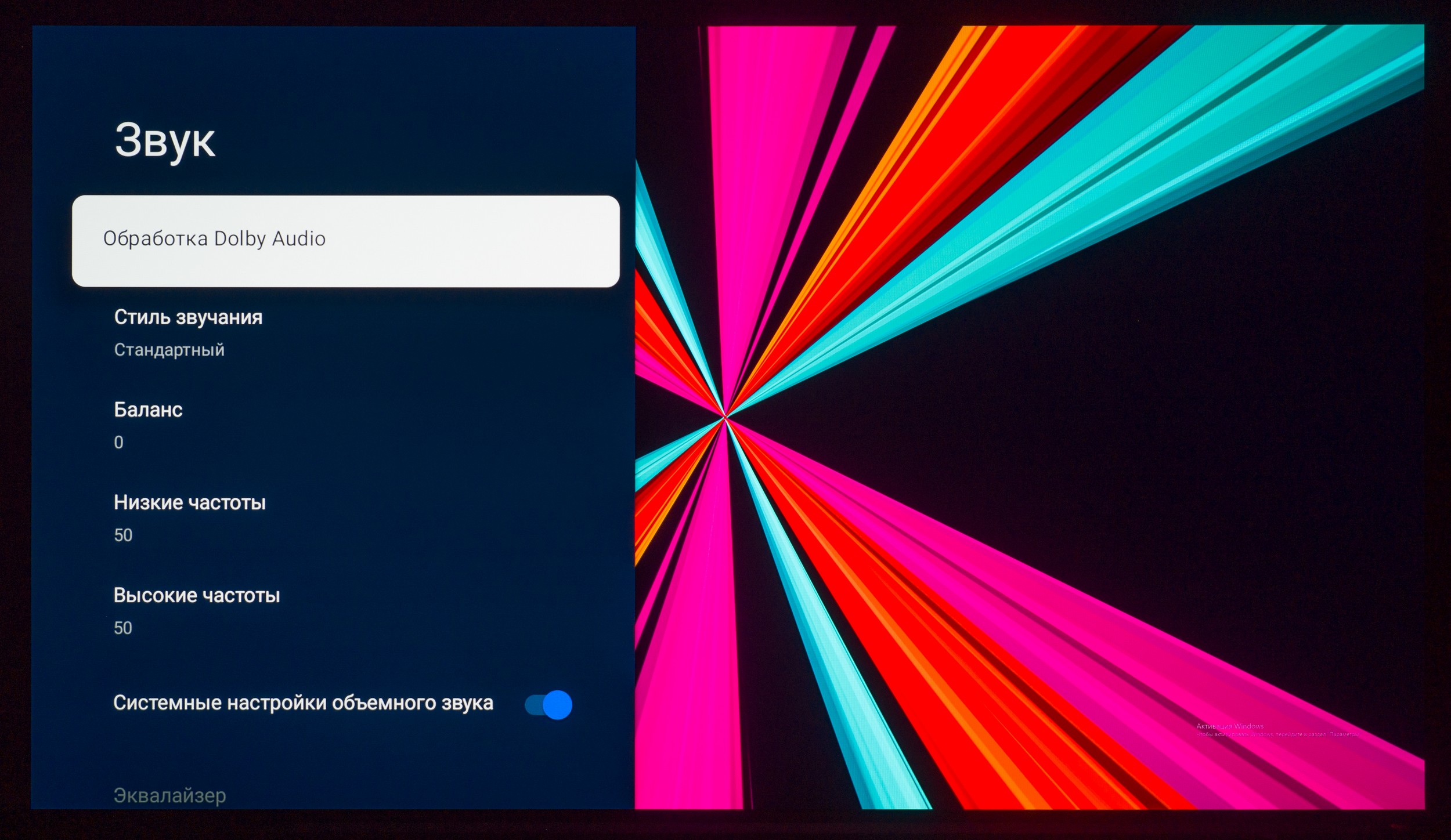Click the Стандартный sound style value
1451x840 pixels.
pyautogui.click(x=169, y=350)
